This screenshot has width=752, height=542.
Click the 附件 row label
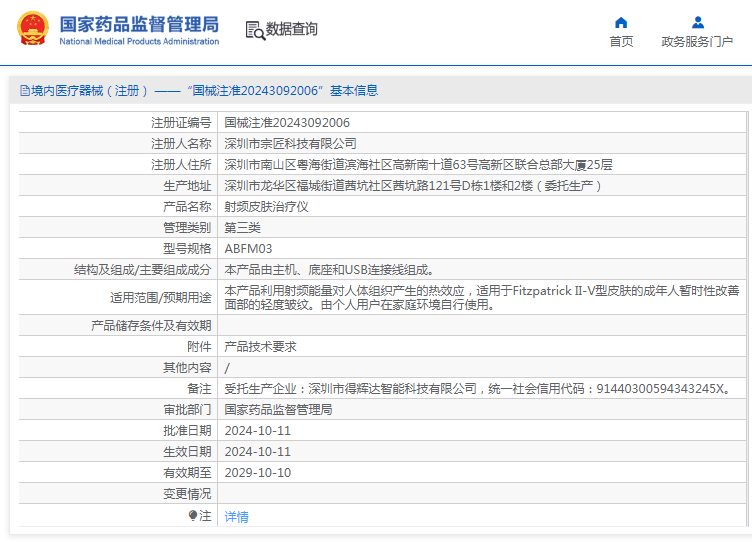pyautogui.click(x=199, y=347)
